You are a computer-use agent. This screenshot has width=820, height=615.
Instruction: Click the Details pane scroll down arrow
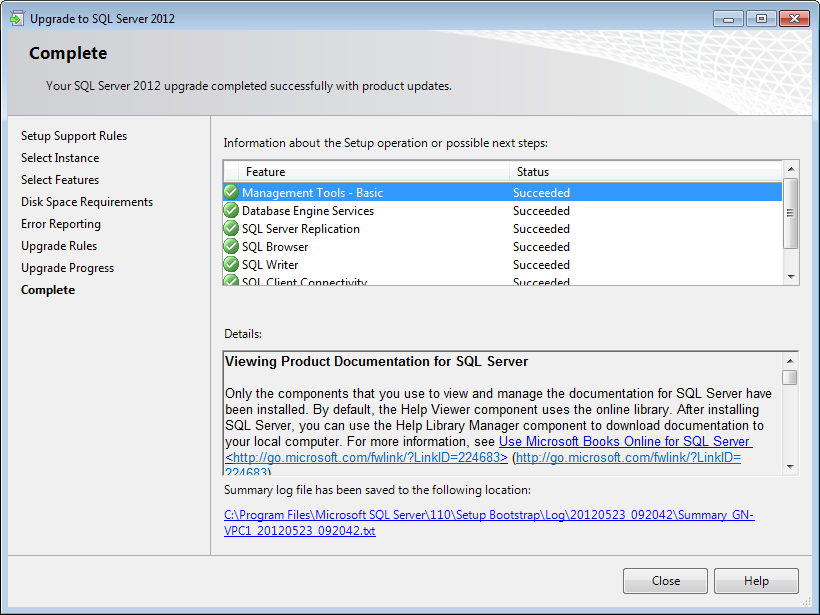coord(790,466)
